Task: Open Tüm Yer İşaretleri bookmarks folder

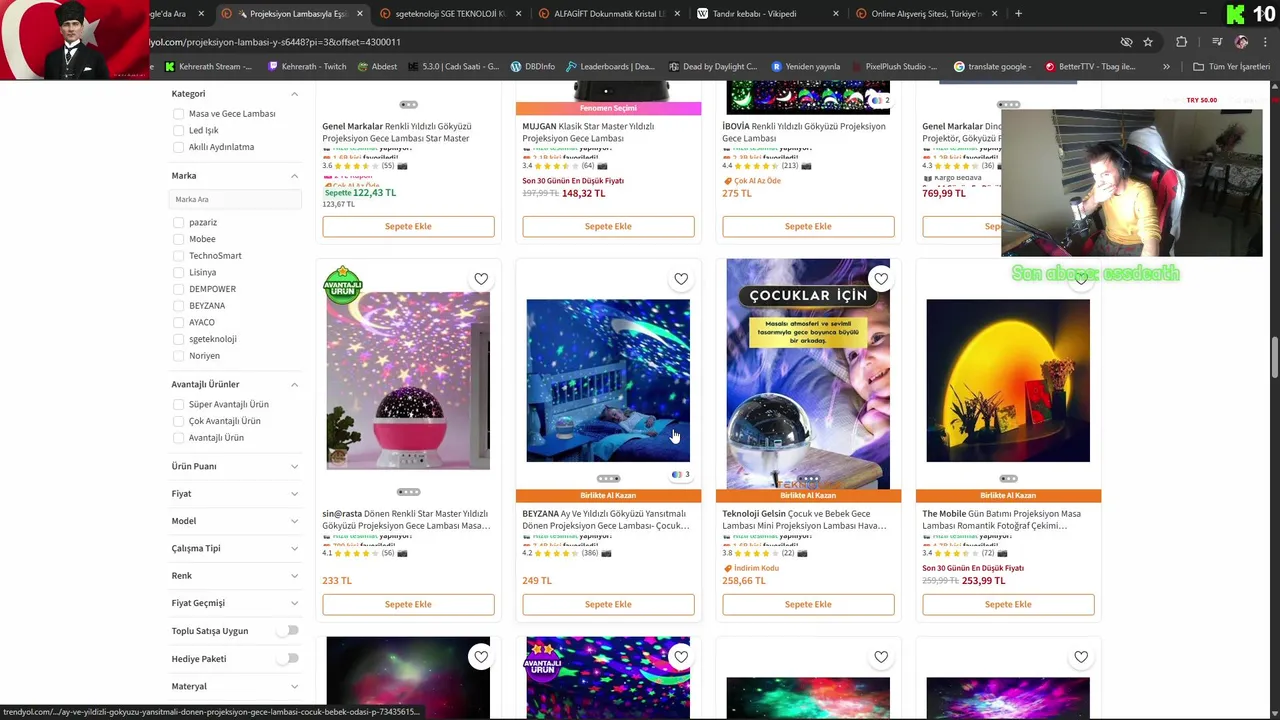Action: click(x=1231, y=67)
